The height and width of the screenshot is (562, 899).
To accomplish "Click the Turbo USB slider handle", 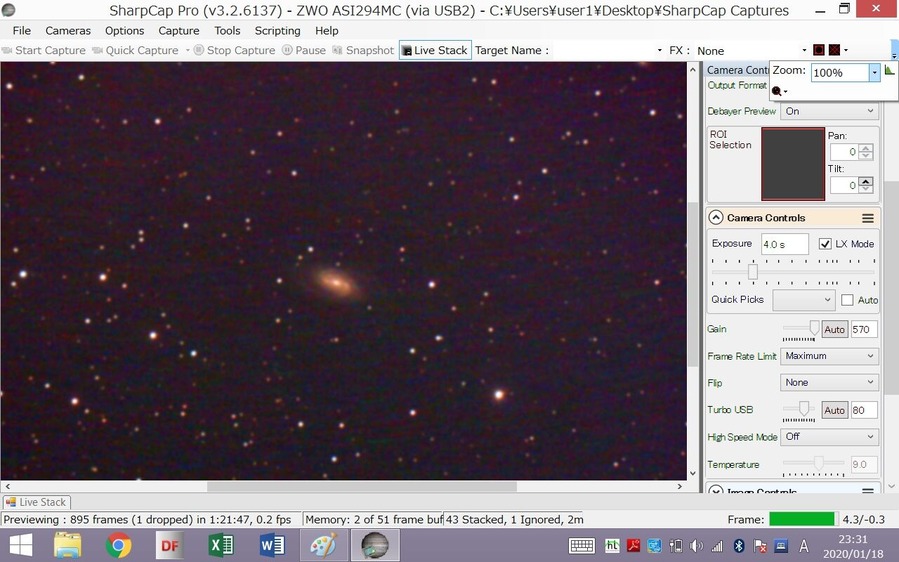I will (804, 408).
